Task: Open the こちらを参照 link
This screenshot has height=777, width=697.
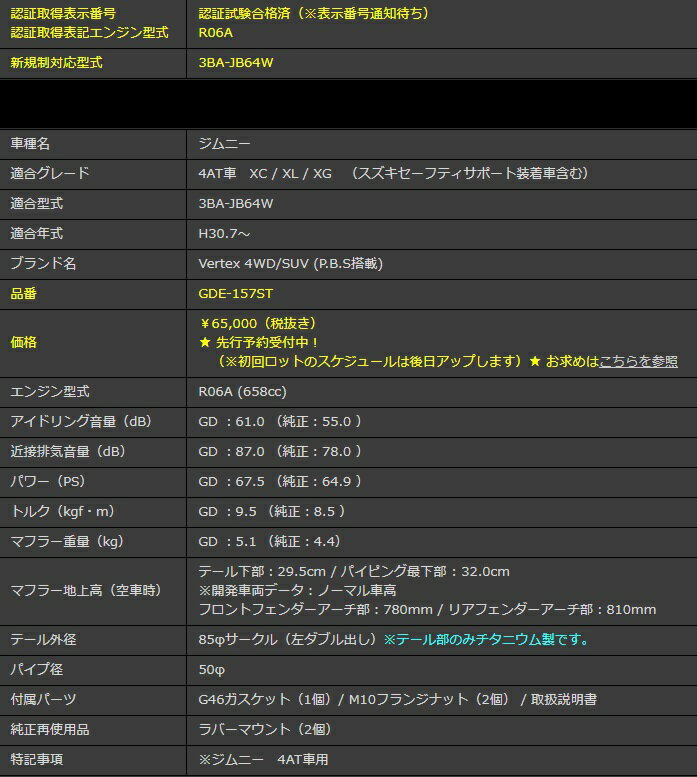Action: [x=638, y=361]
